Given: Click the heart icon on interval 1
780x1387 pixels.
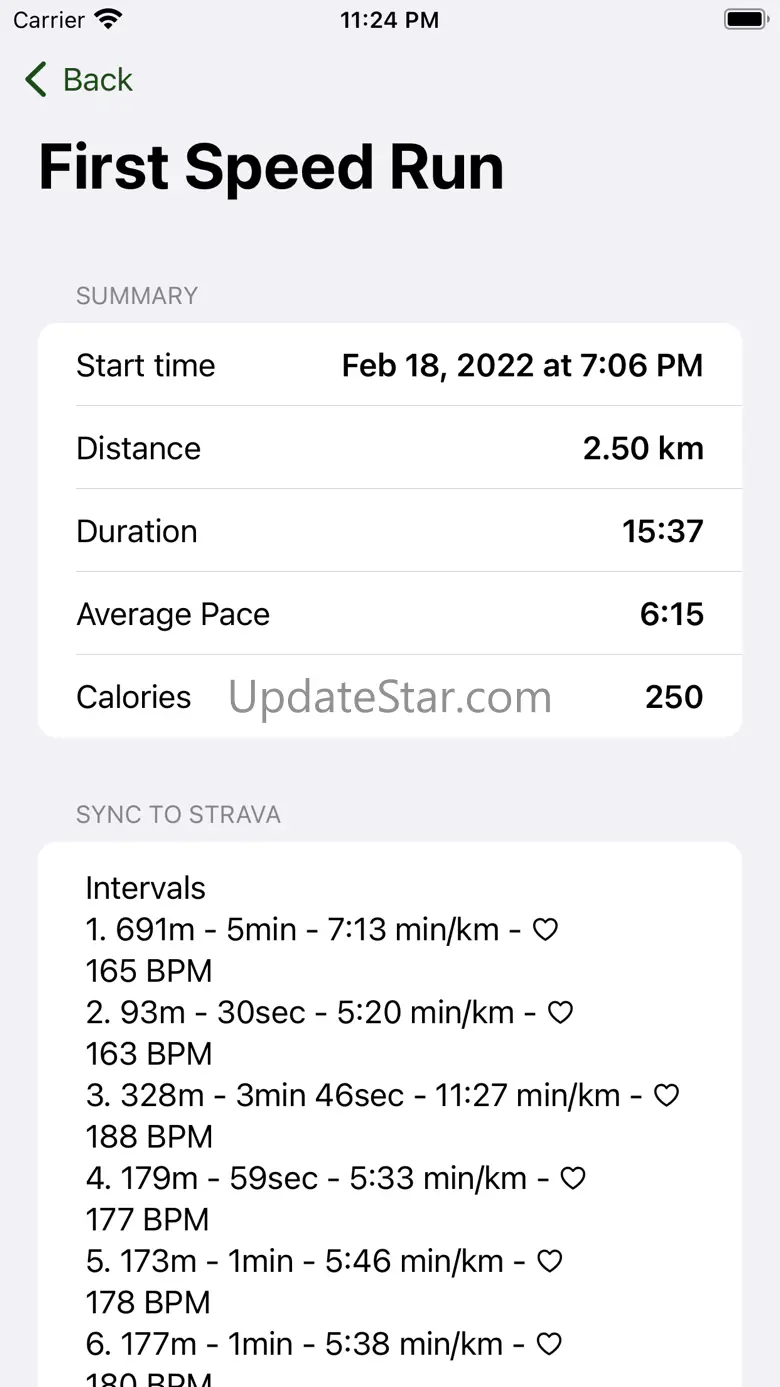Looking at the screenshot, I should tap(545, 930).
